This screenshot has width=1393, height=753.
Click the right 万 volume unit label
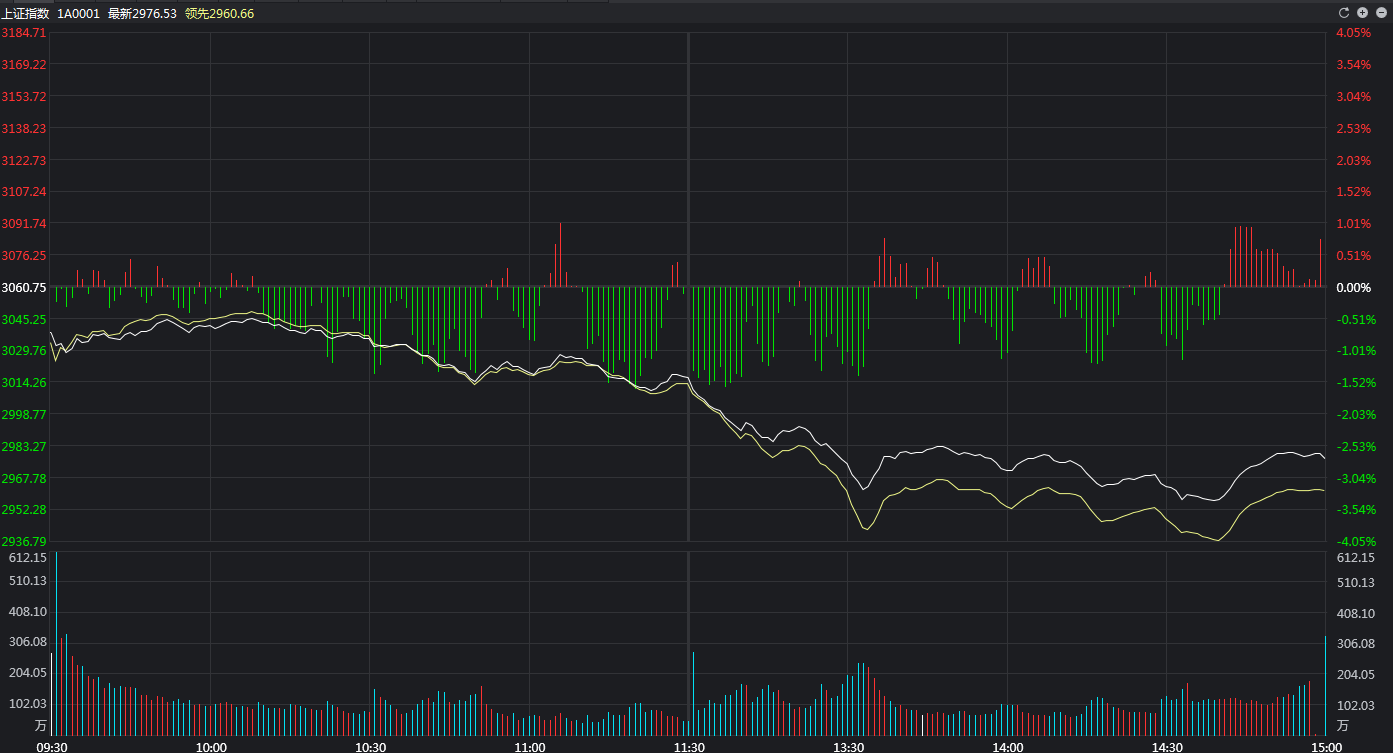(1342, 725)
